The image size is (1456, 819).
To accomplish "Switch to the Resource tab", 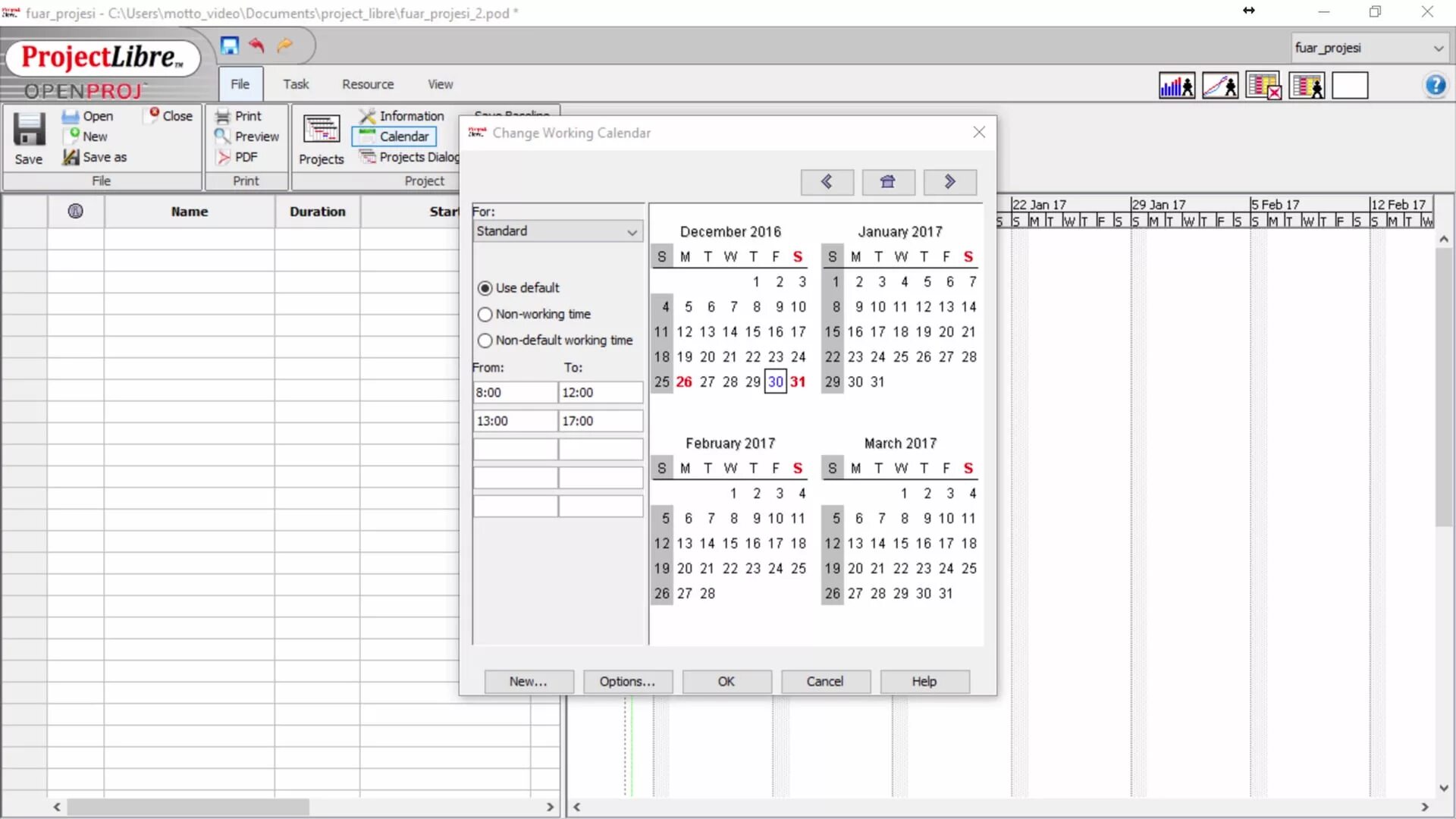I will (368, 84).
